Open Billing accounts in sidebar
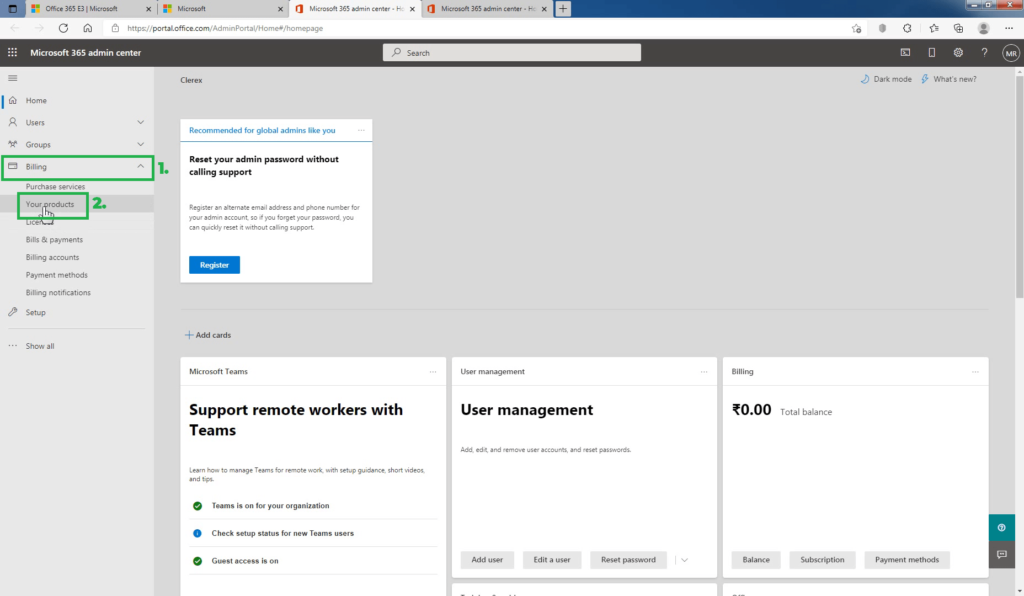Image resolution: width=1024 pixels, height=596 pixels. (52, 257)
